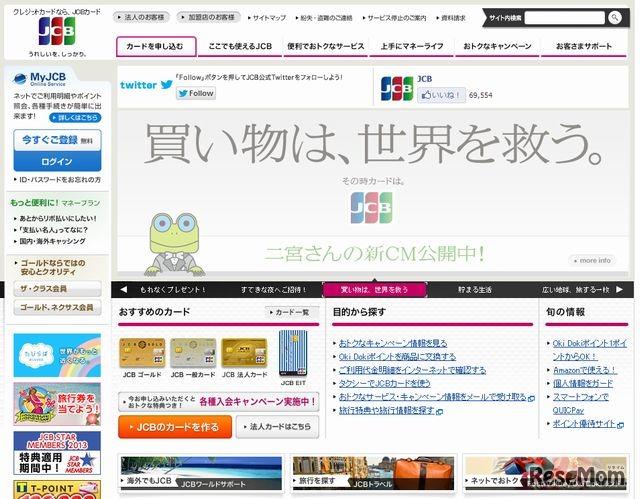Click the カード一覧 button

[291, 312]
